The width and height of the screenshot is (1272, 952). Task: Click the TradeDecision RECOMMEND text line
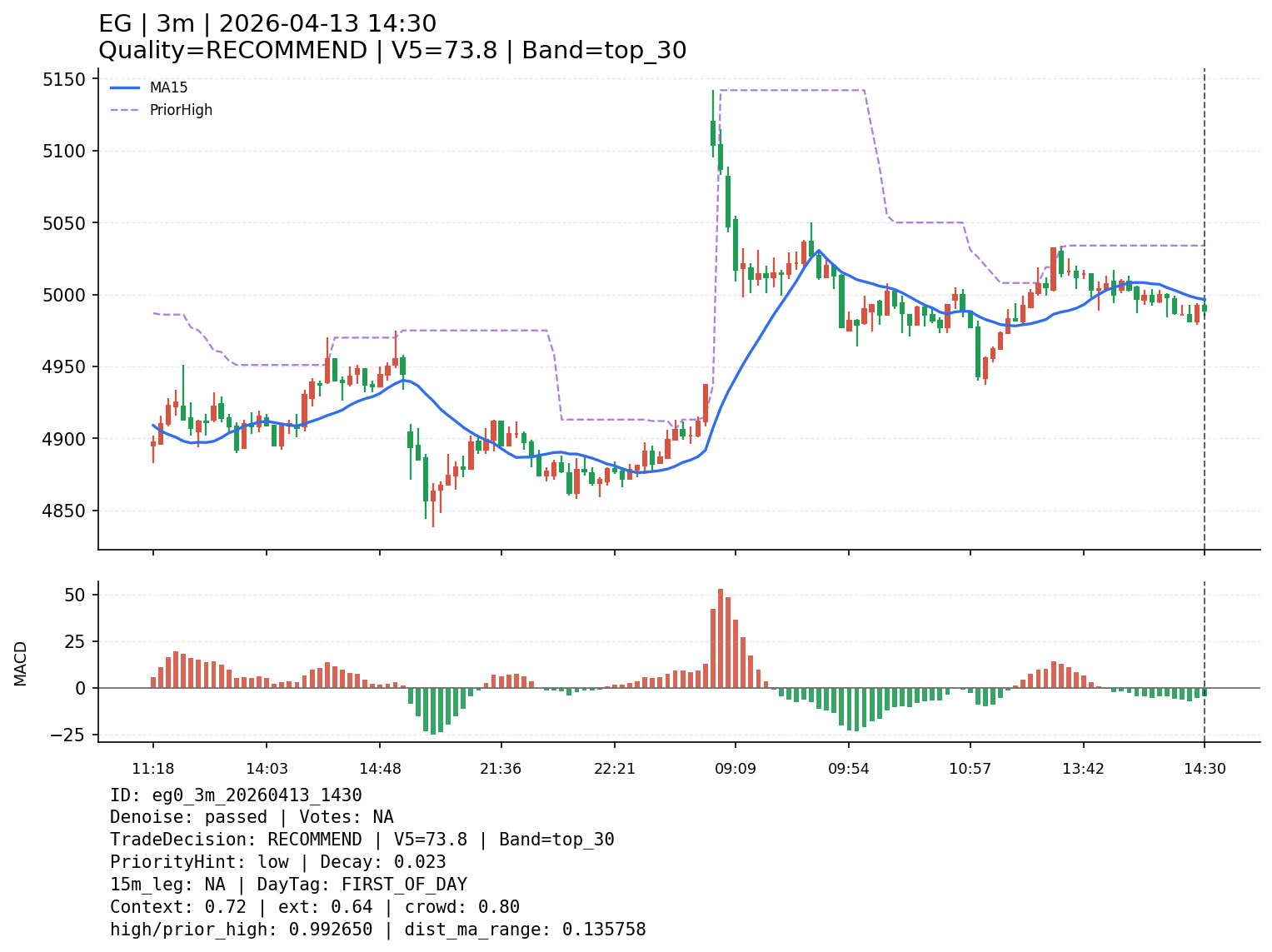pyautogui.click(x=362, y=840)
